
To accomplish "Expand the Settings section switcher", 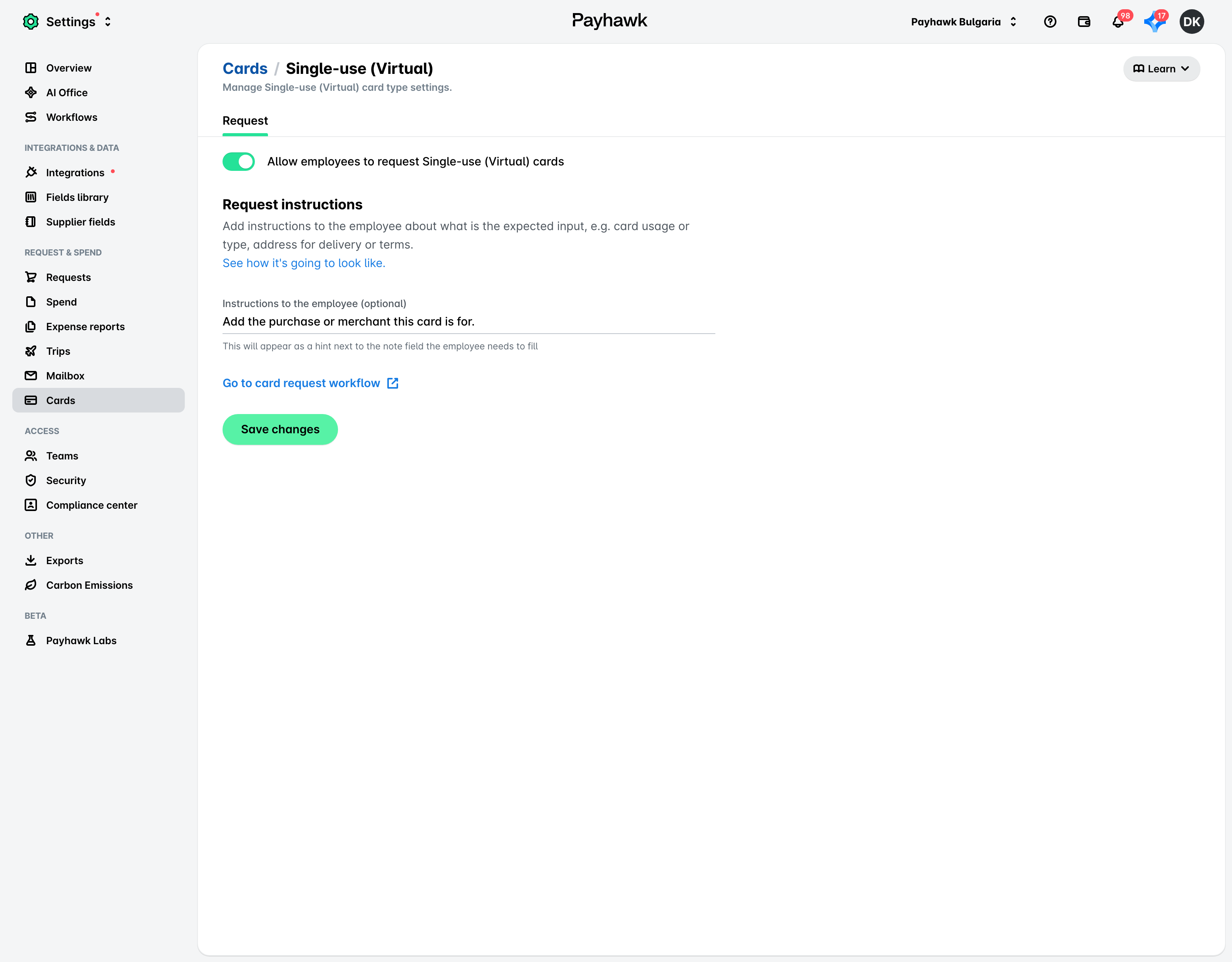I will (108, 22).
